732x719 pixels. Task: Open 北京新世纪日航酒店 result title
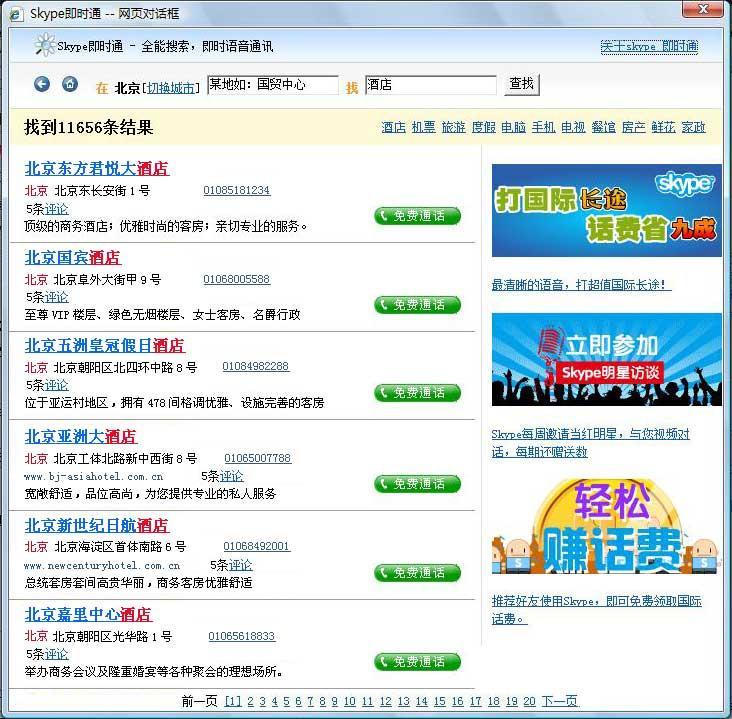(x=97, y=526)
